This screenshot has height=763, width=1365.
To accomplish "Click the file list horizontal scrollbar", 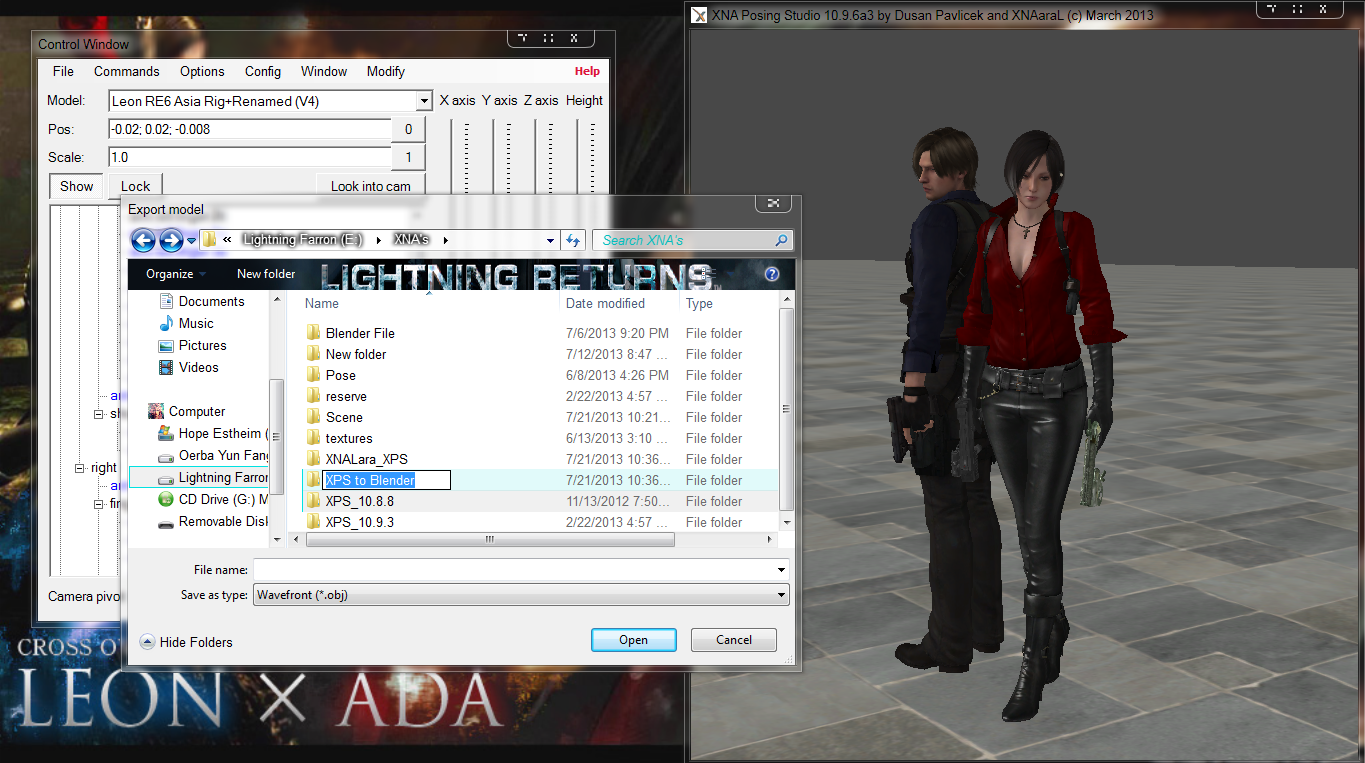I will 490,539.
